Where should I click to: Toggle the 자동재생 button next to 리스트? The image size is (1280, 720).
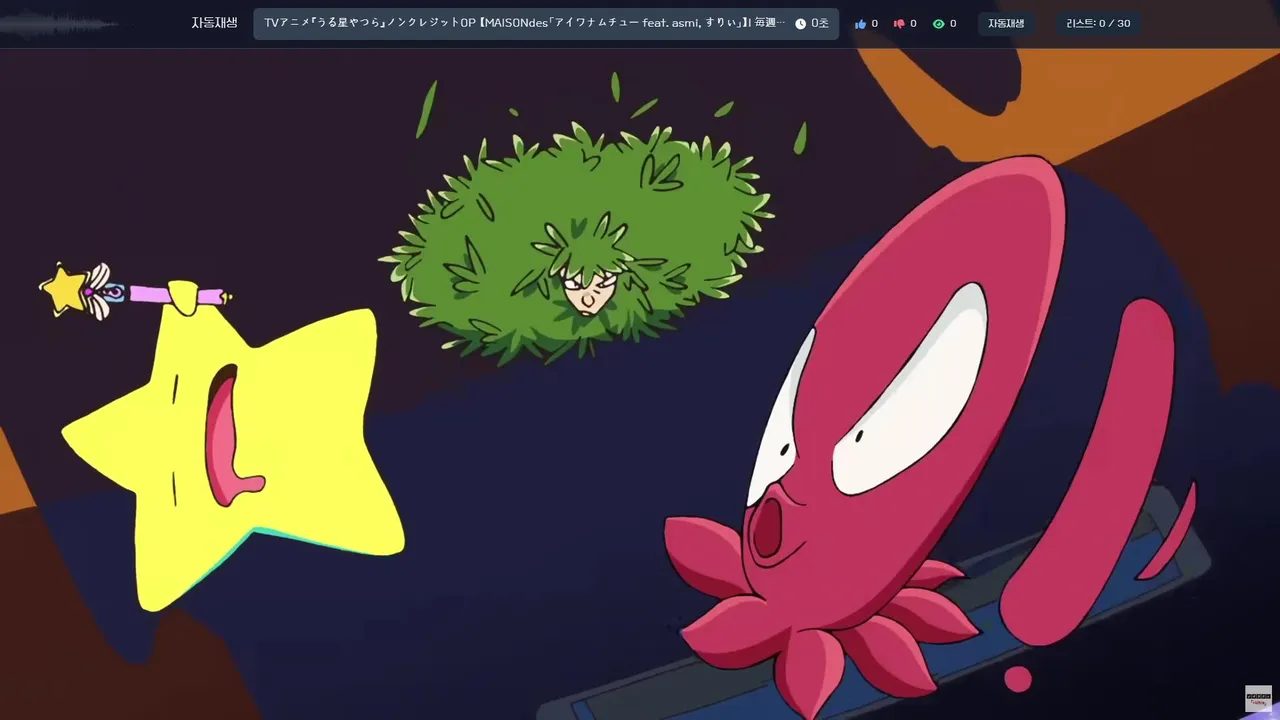pos(1006,23)
